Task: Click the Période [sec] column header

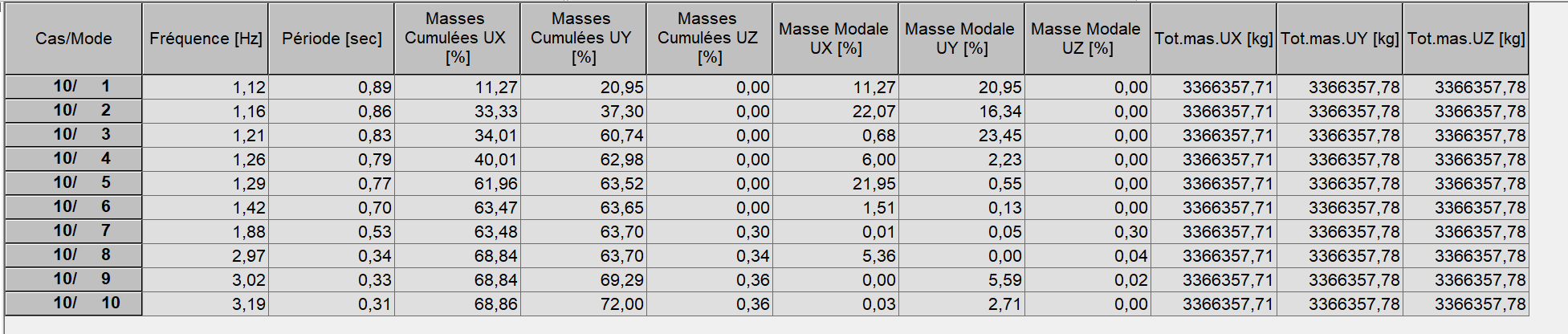Action: [332, 39]
